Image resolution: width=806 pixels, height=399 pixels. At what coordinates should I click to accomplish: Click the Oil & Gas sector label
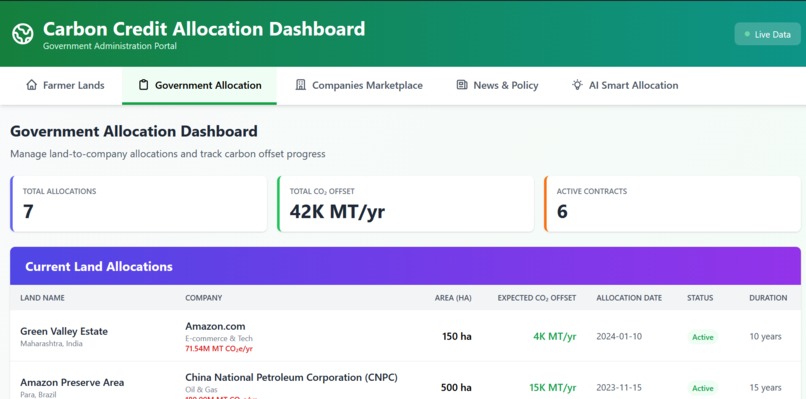202,390
